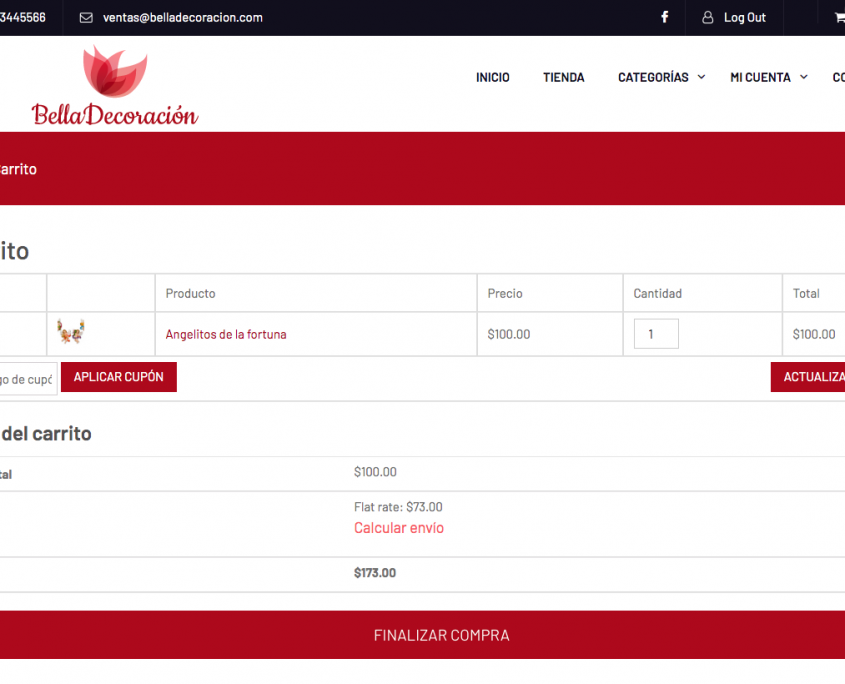The width and height of the screenshot is (845, 684).
Task: Expand the arrow next to CATEGORÍAS
Action: click(701, 78)
